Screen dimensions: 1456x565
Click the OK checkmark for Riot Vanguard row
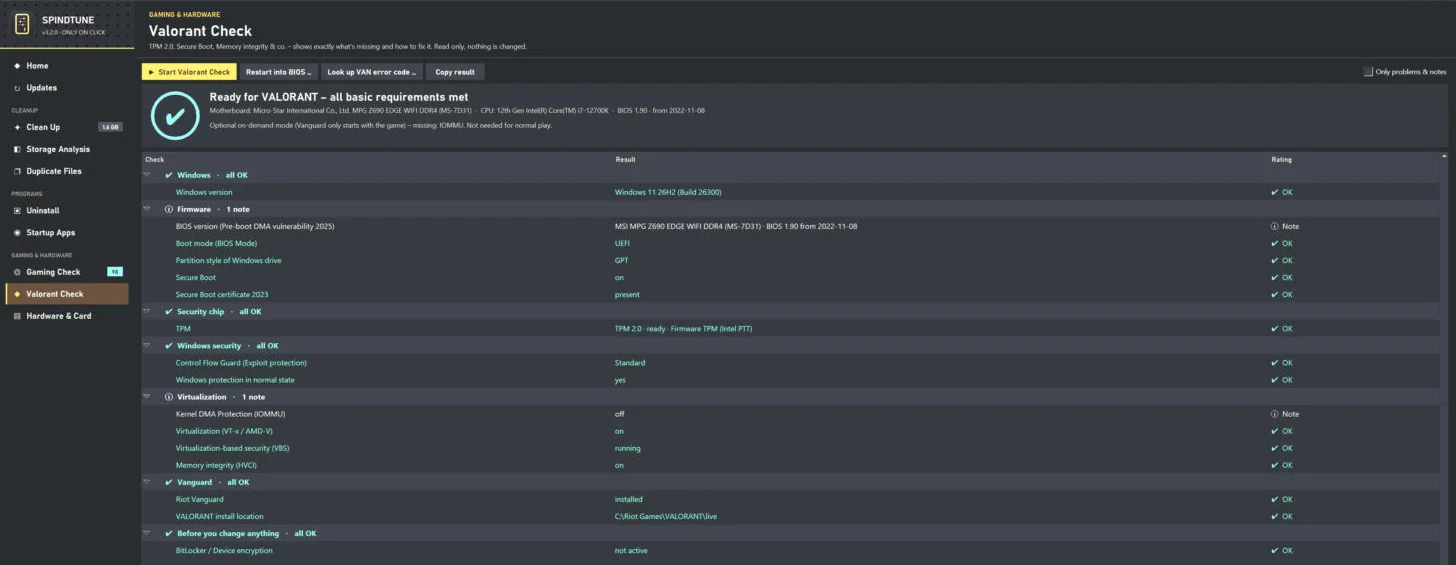[x=1275, y=499]
